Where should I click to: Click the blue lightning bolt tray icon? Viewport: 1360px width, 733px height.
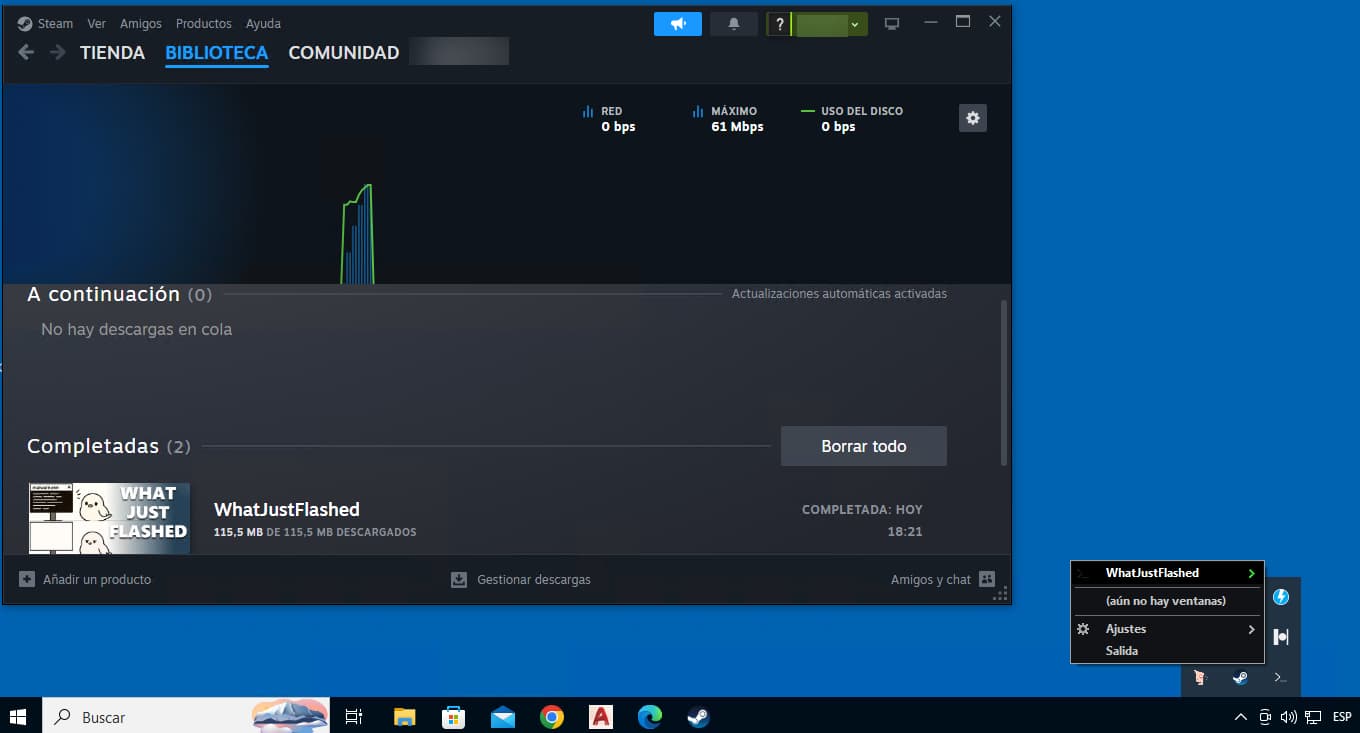point(1280,597)
